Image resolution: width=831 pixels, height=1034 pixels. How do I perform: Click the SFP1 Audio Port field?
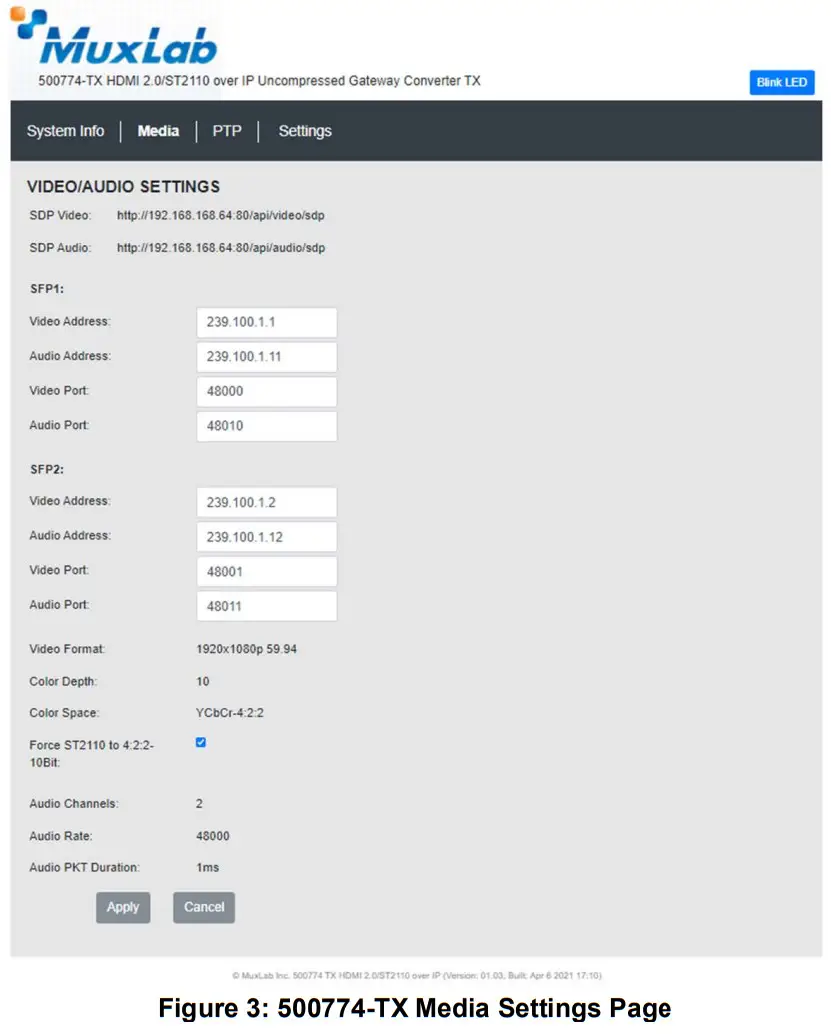[x=266, y=425]
